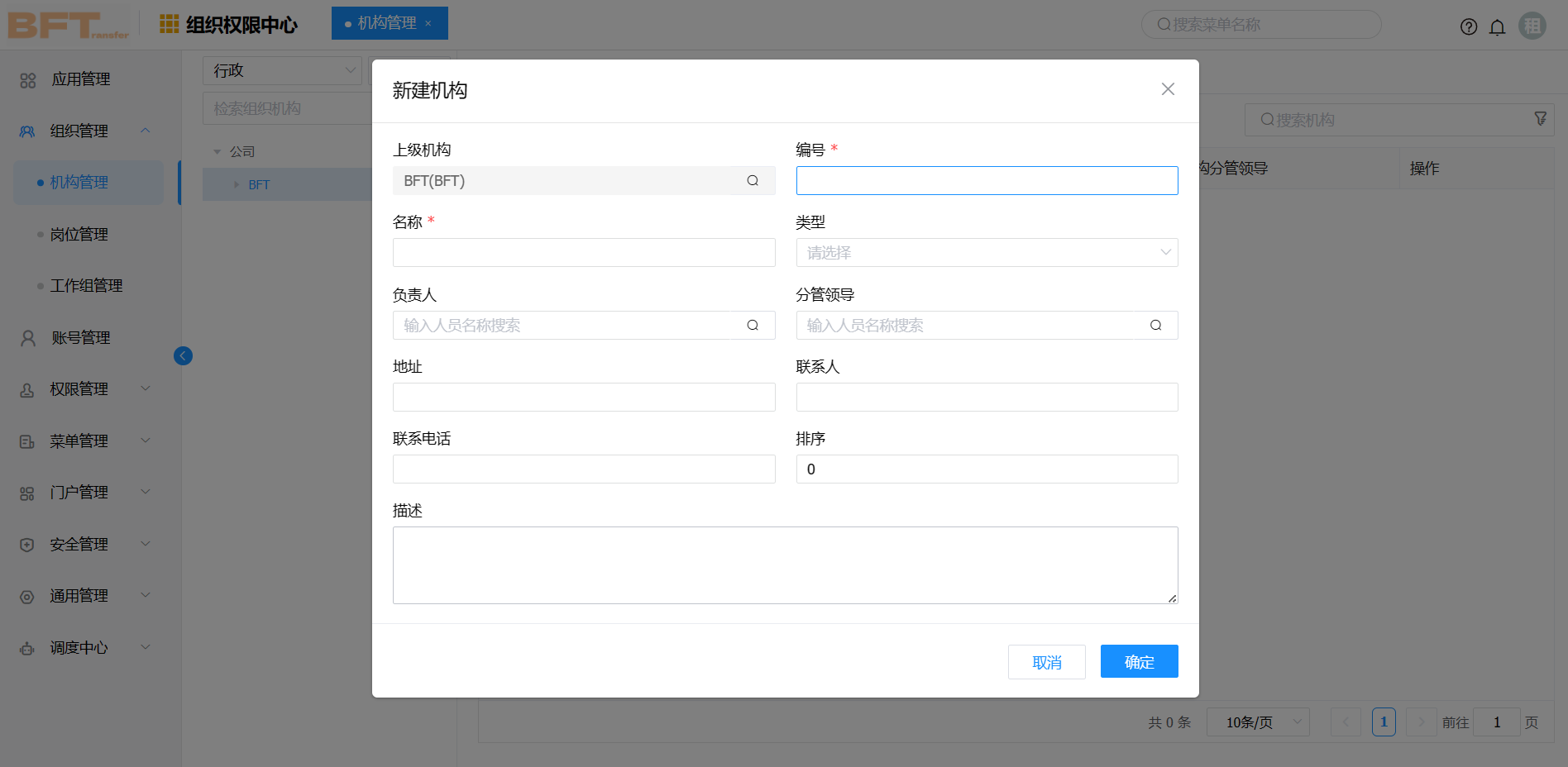This screenshot has width=1568, height=767.
Task: Collapse the sidebar with blue arrow button
Action: click(x=183, y=355)
